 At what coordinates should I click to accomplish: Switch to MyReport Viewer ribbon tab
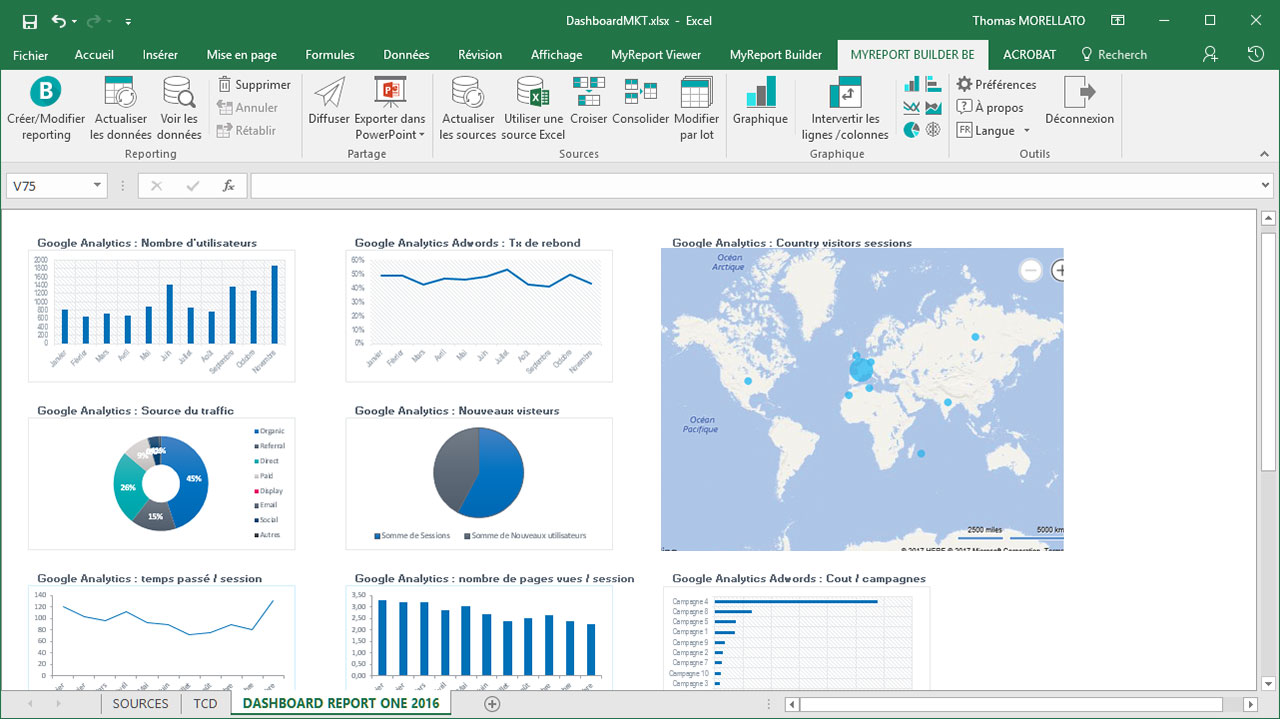[x=656, y=55]
